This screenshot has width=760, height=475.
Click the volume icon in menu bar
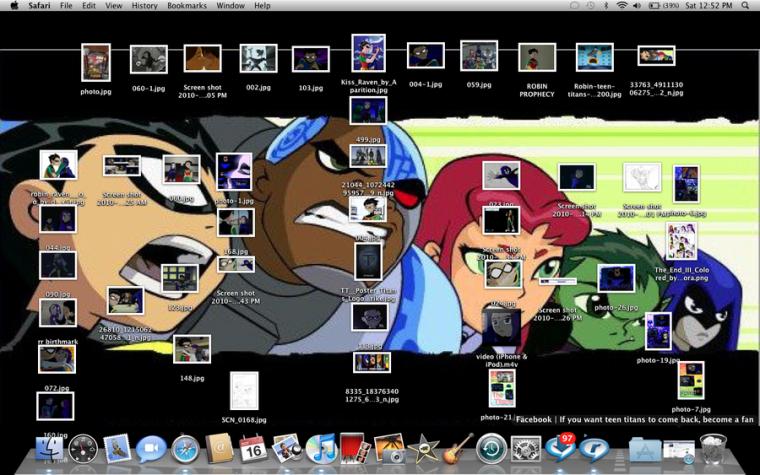[x=636, y=5]
